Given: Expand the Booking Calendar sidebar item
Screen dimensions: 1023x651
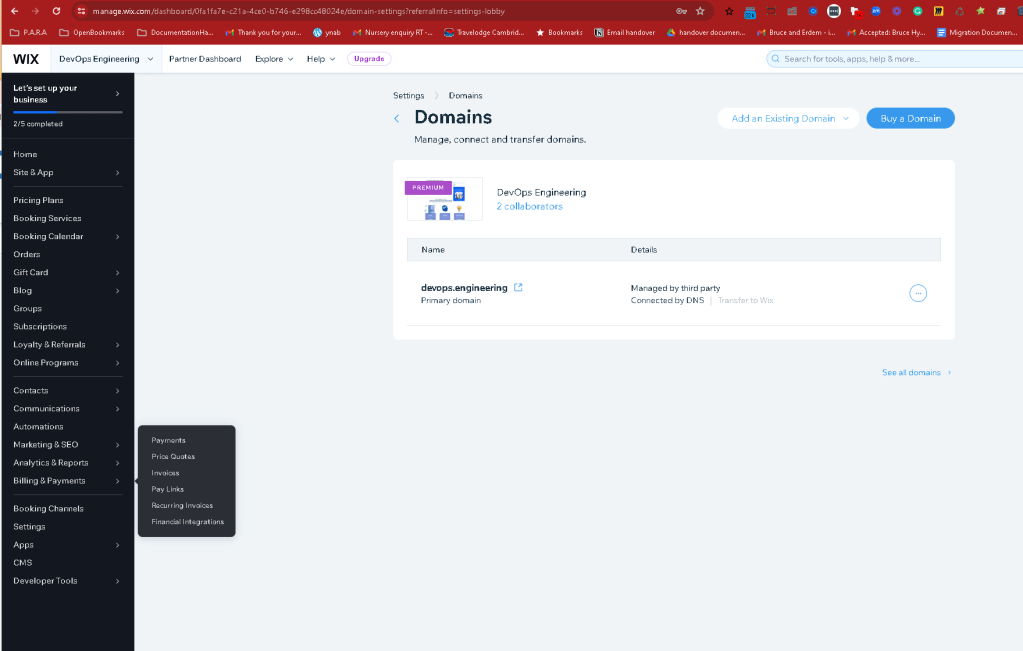Looking at the screenshot, I should [117, 237].
